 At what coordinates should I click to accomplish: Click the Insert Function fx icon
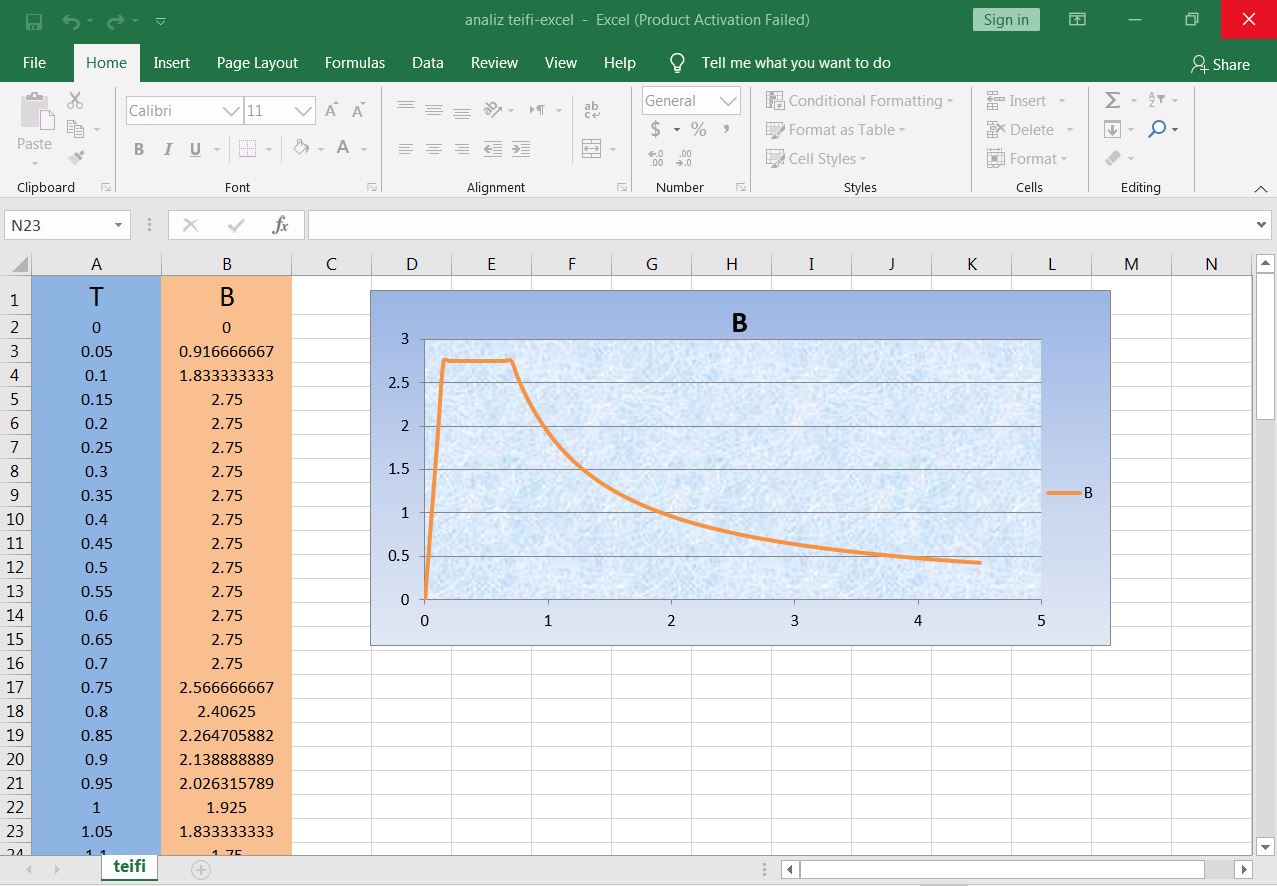[x=281, y=225]
